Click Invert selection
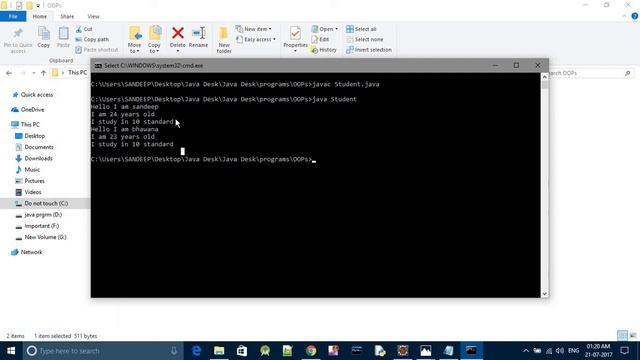 369,50
